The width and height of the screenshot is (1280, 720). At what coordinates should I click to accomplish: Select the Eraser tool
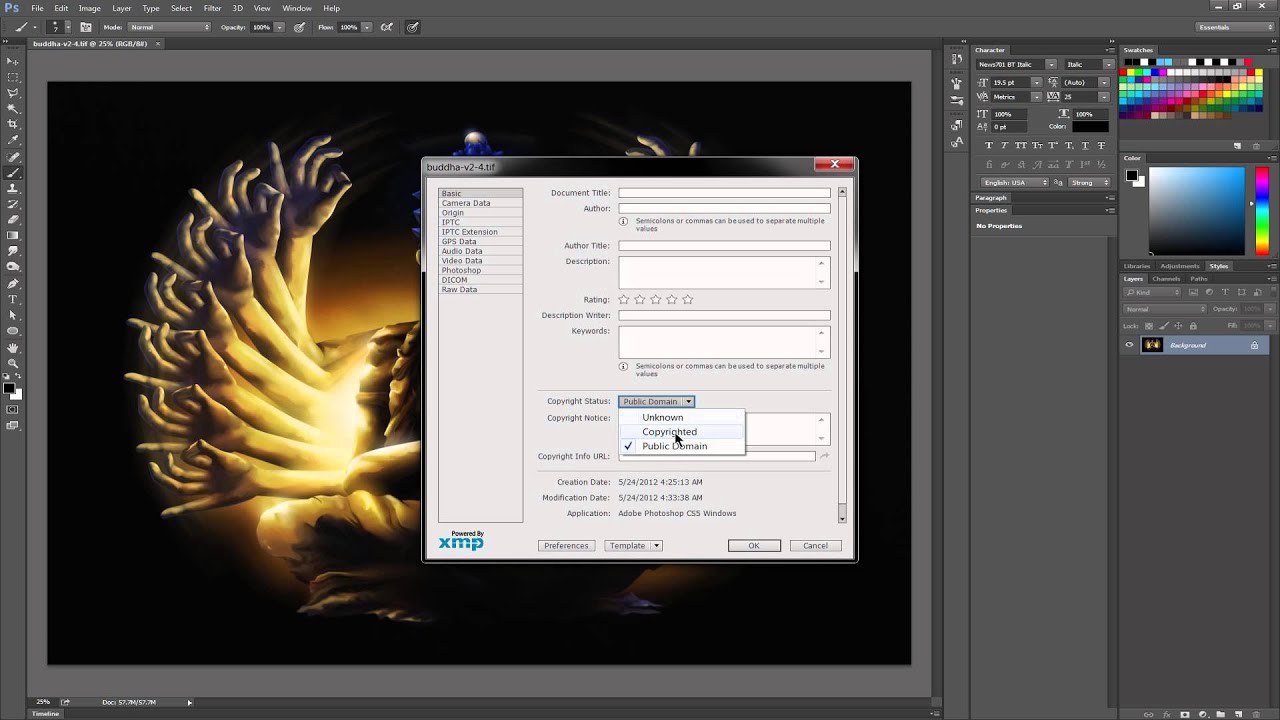pos(13,220)
